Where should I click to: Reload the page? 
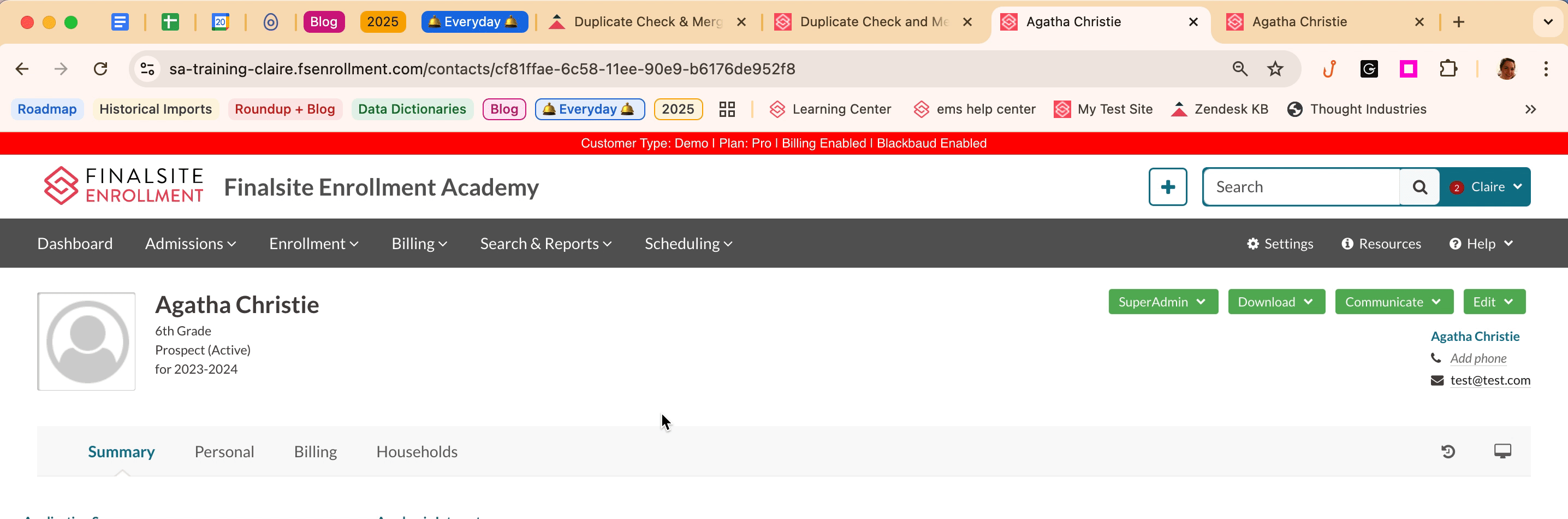pyautogui.click(x=100, y=69)
